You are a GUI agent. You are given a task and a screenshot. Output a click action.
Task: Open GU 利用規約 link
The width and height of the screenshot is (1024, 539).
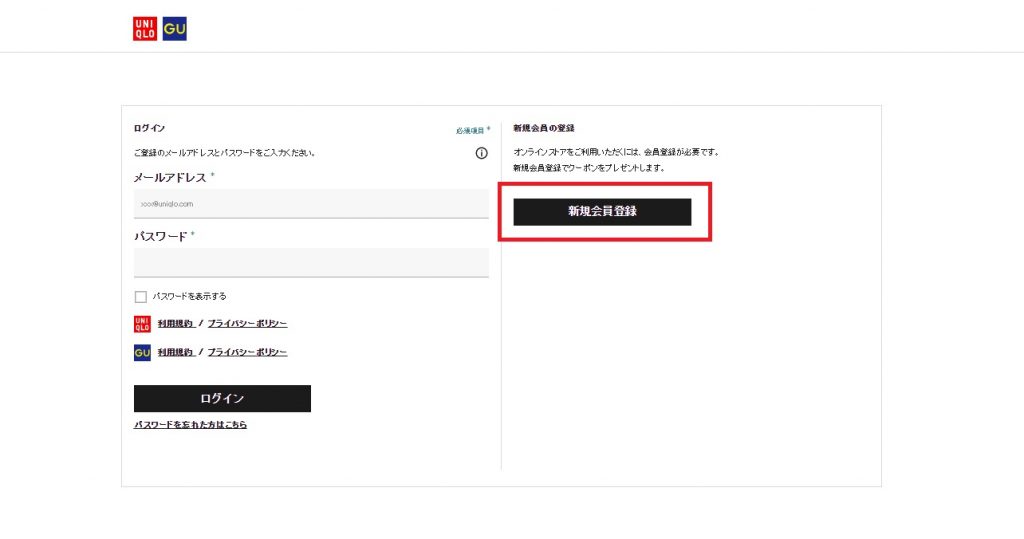click(x=176, y=353)
